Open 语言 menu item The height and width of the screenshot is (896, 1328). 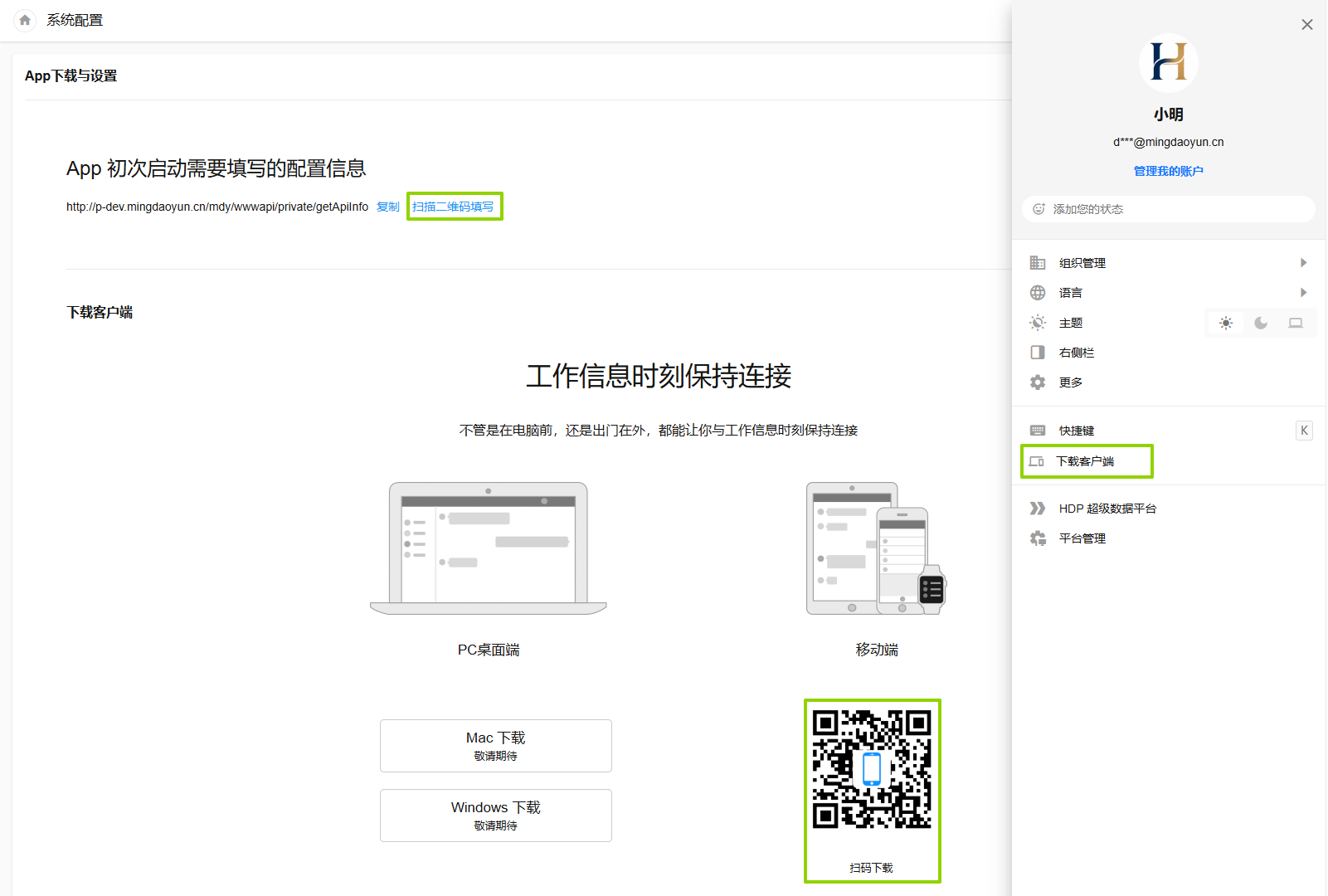(x=1169, y=293)
